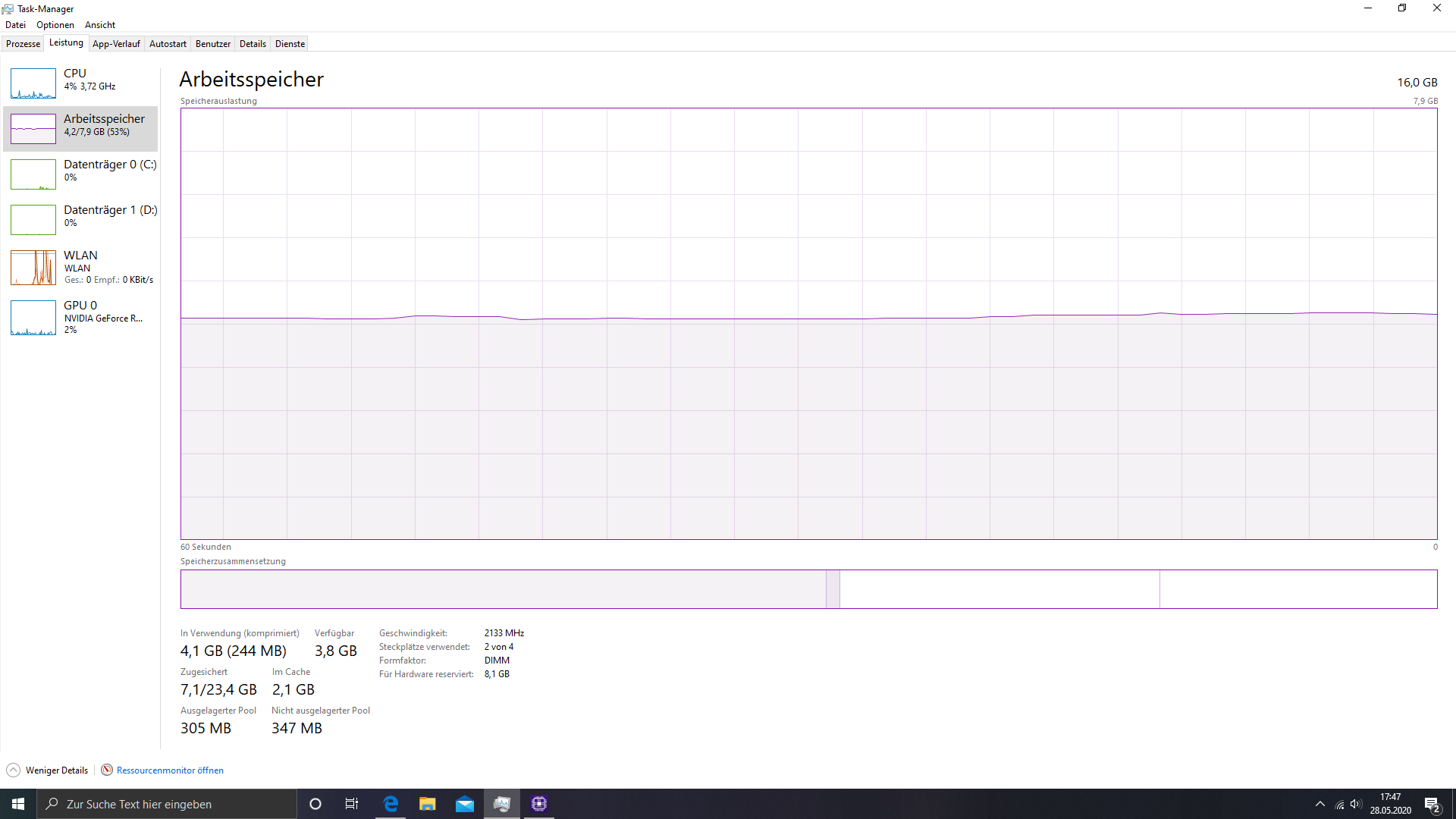Switch to the Dienste tab
The height and width of the screenshot is (819, 1456).
point(290,44)
